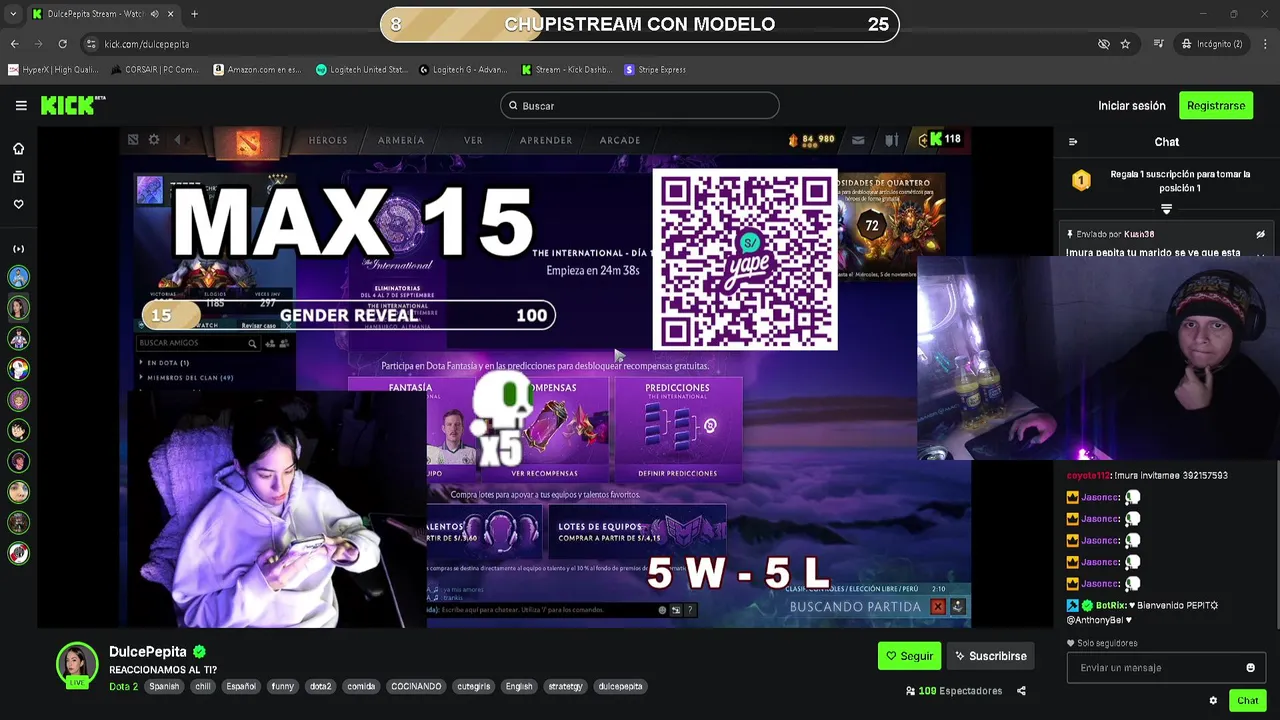This screenshot has height=720, width=1280.
Task: Expand the gift leaderboard chevron
Action: point(1166,209)
